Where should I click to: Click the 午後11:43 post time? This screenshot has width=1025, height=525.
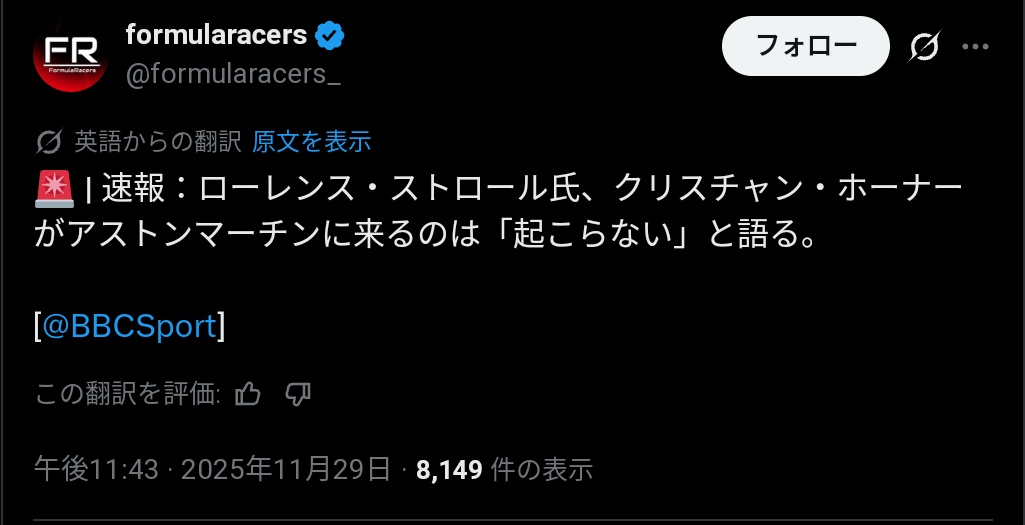(x=96, y=469)
